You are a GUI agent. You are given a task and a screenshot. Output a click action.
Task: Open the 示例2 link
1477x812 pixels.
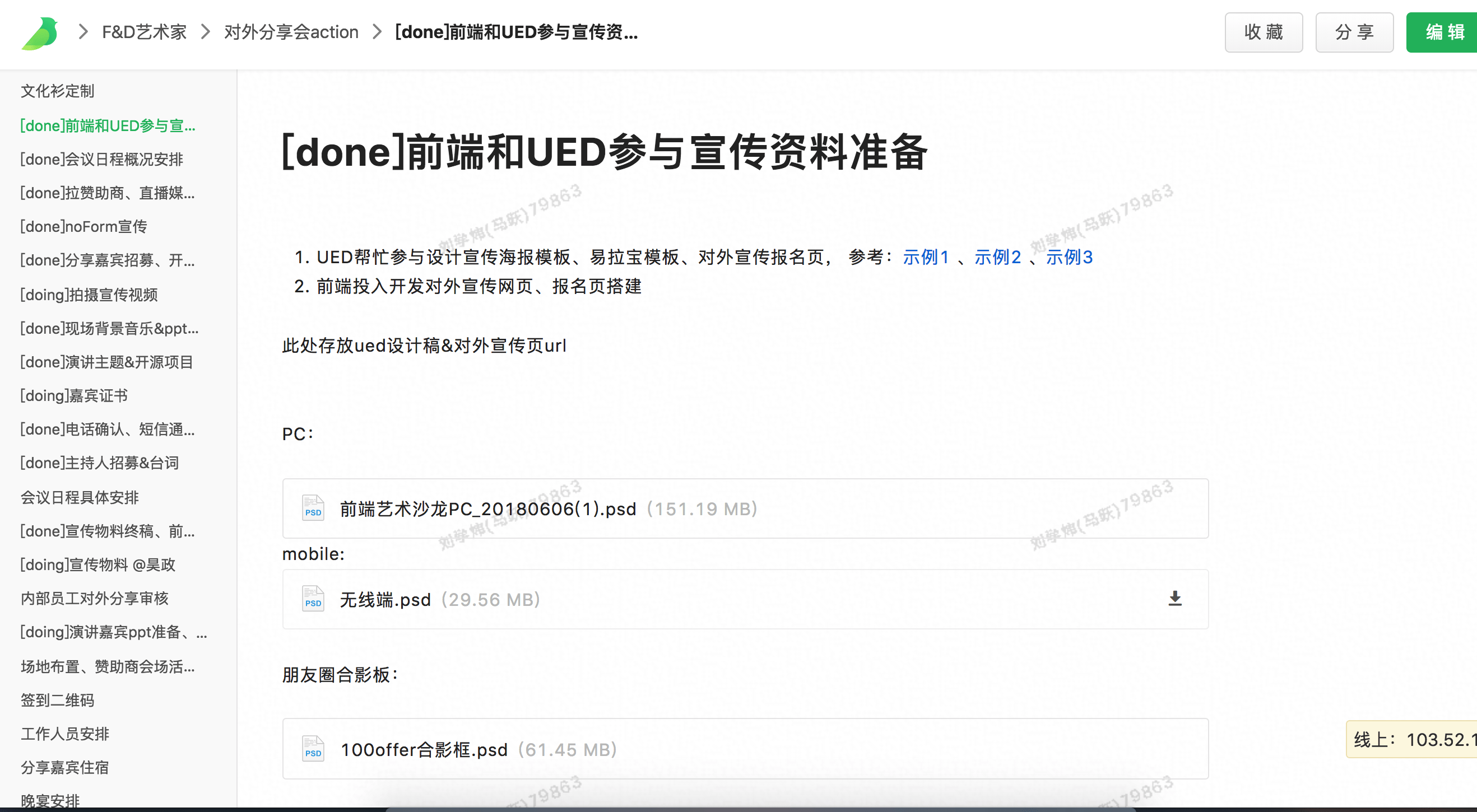tap(998, 256)
